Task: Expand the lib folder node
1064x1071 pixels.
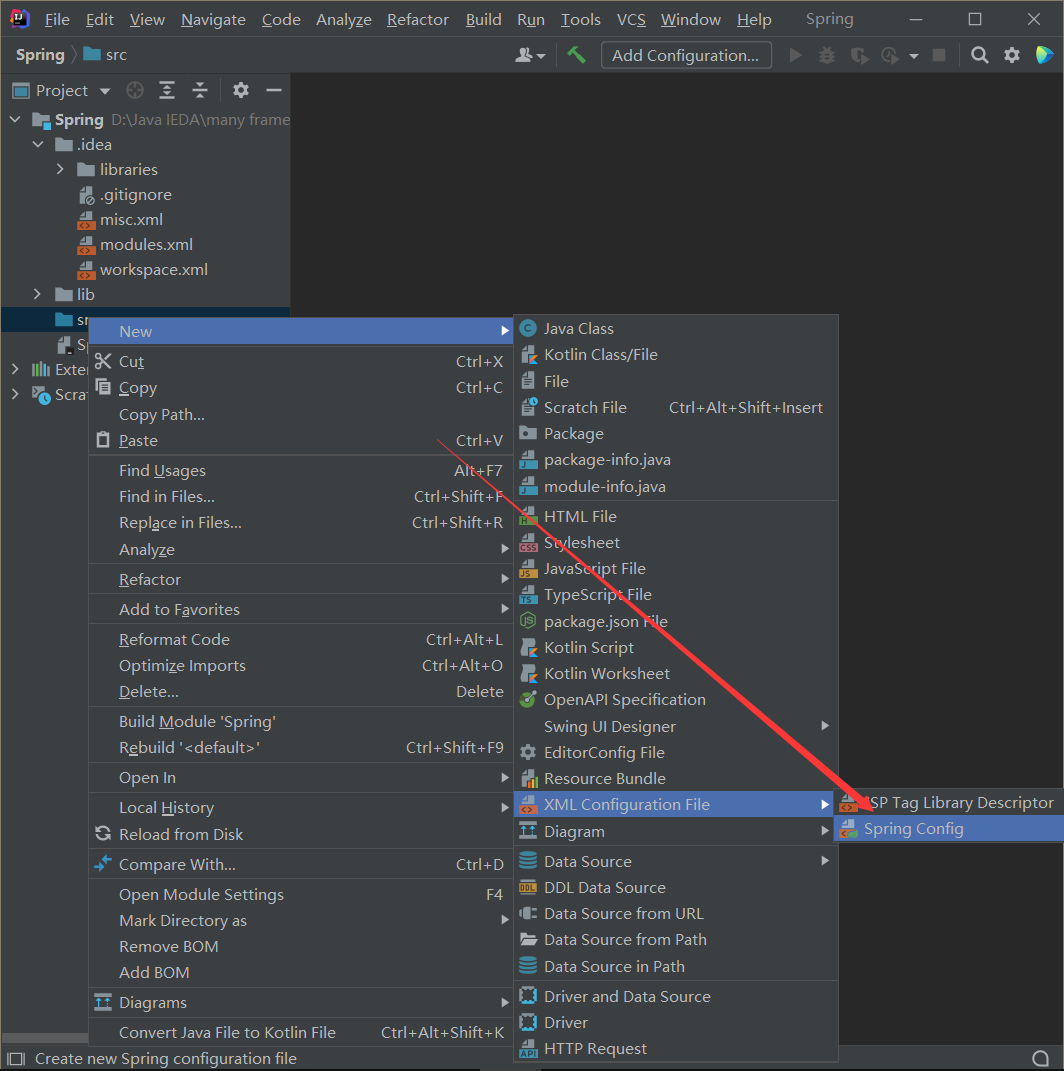Action: coord(38,294)
